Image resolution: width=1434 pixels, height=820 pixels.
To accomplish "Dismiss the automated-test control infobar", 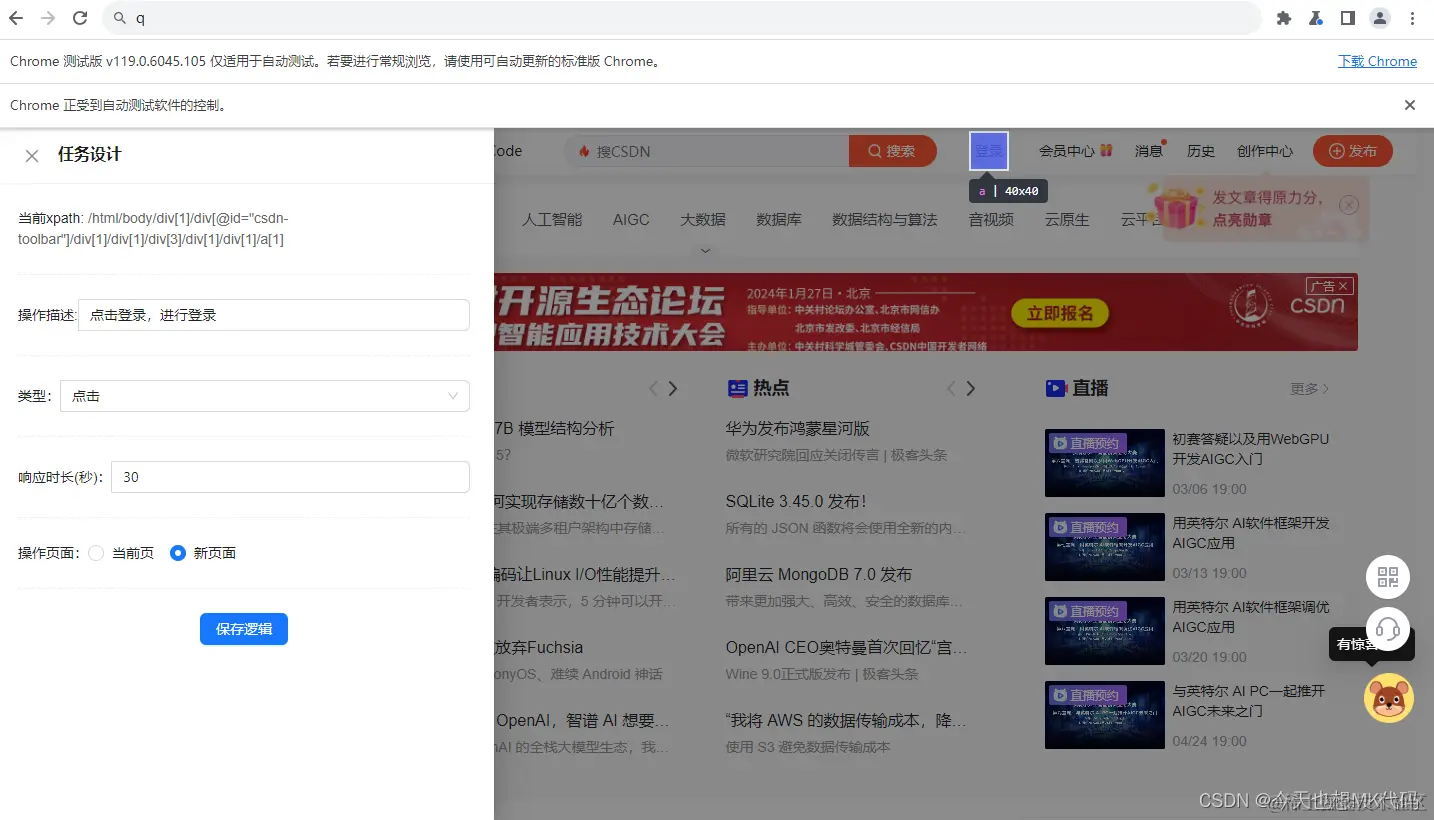I will click(x=1410, y=105).
